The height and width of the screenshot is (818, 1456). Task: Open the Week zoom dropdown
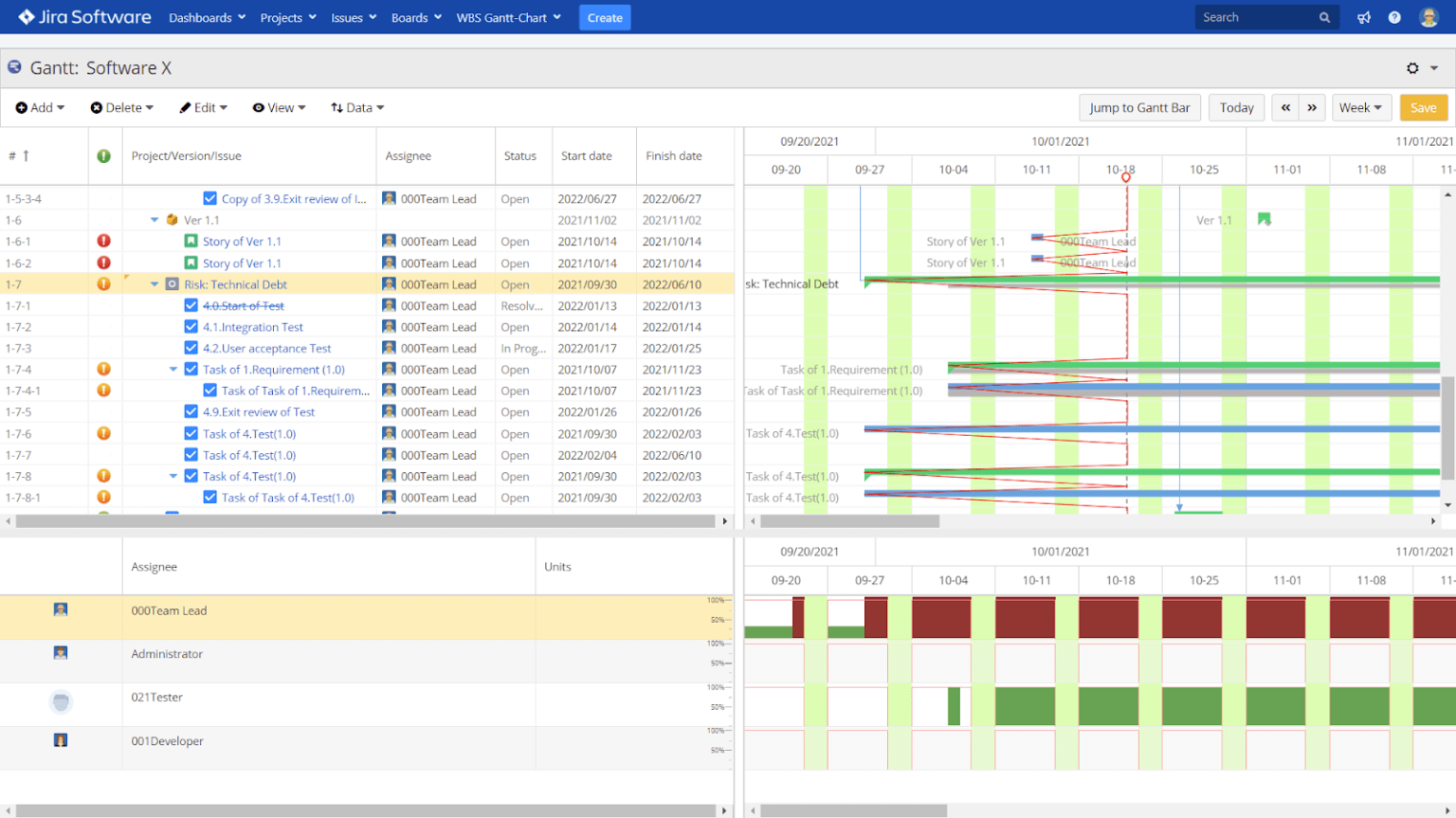pos(1361,107)
